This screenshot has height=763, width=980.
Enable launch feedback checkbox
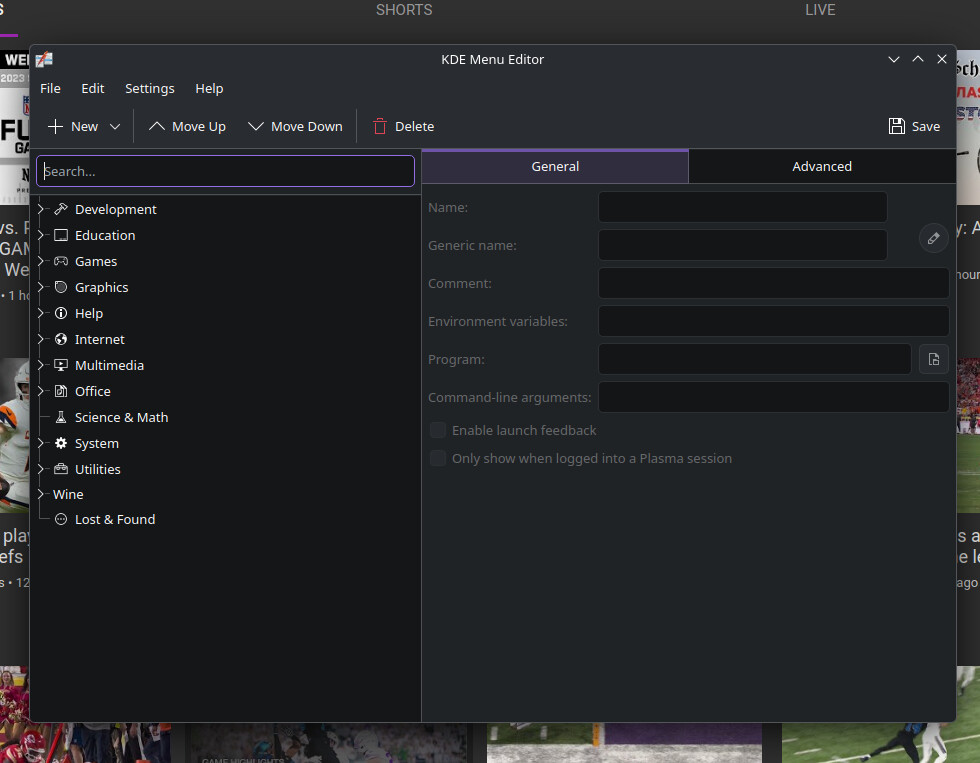click(438, 430)
